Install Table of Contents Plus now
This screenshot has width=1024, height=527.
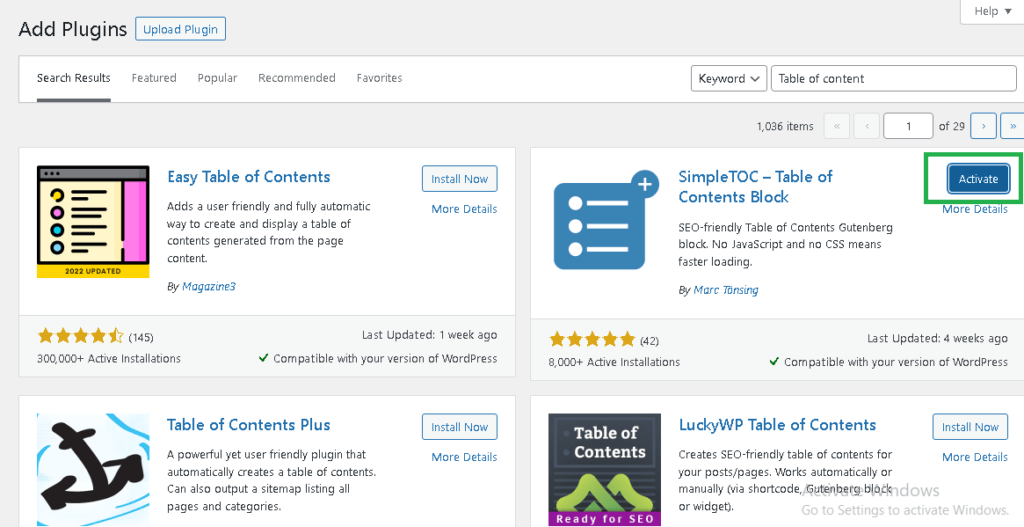(460, 427)
